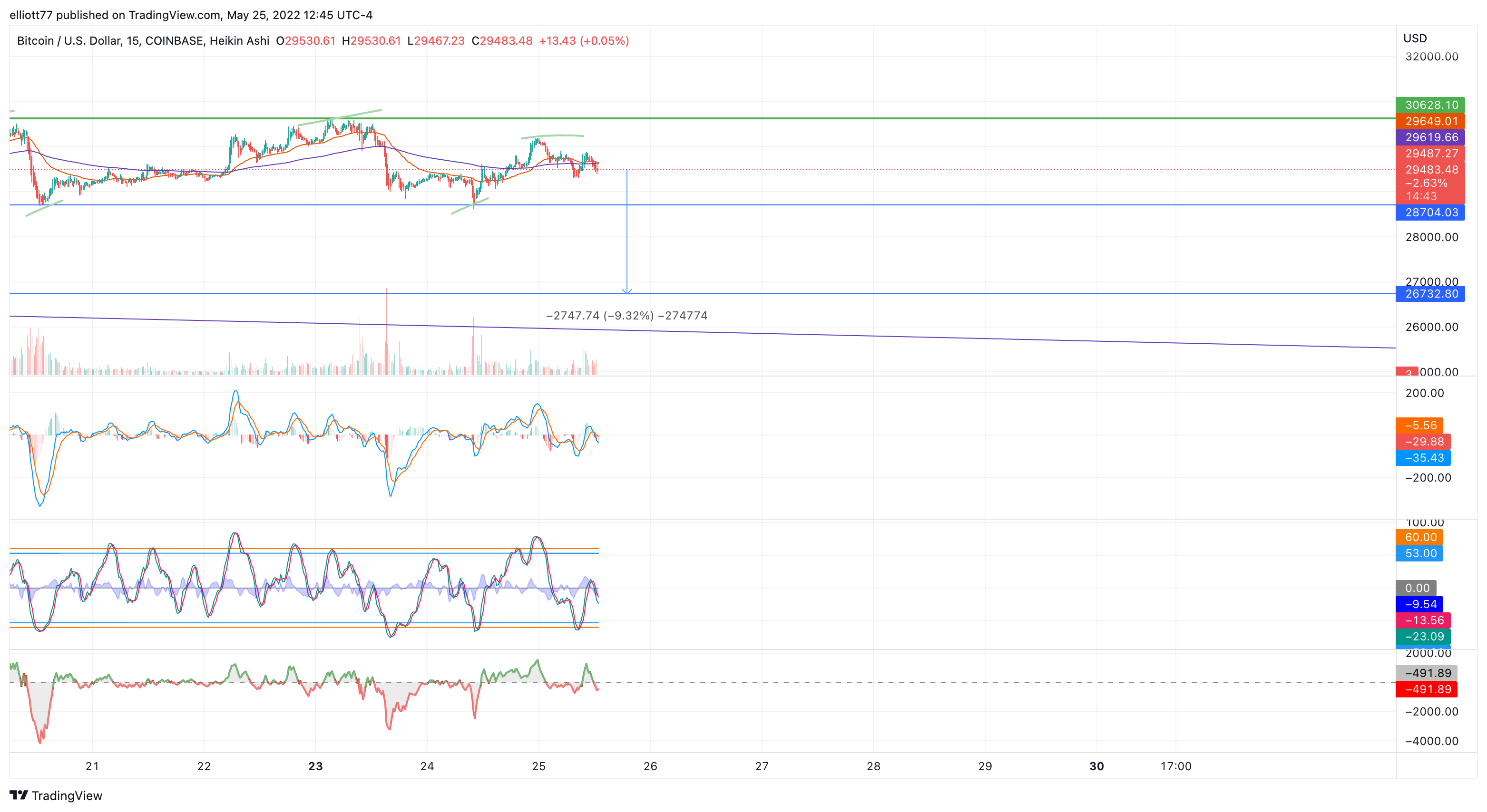Click the 26000.00 price axis tick
This screenshot has width=1487, height=812.
click(1432, 327)
